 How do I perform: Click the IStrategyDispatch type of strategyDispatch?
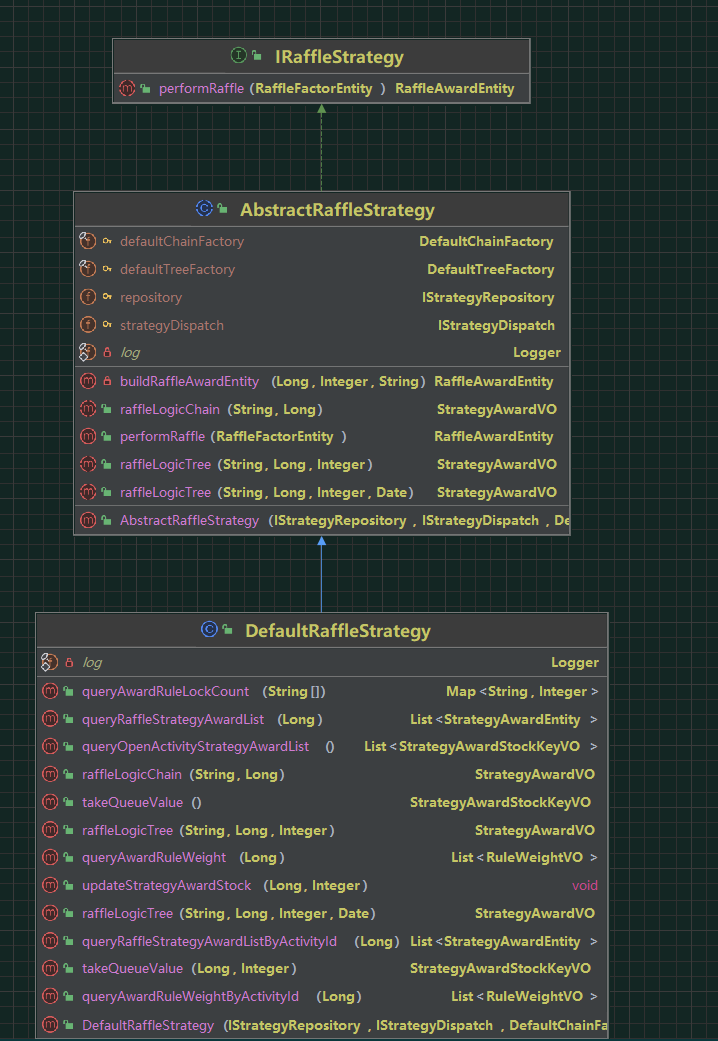pyautogui.click(x=496, y=325)
